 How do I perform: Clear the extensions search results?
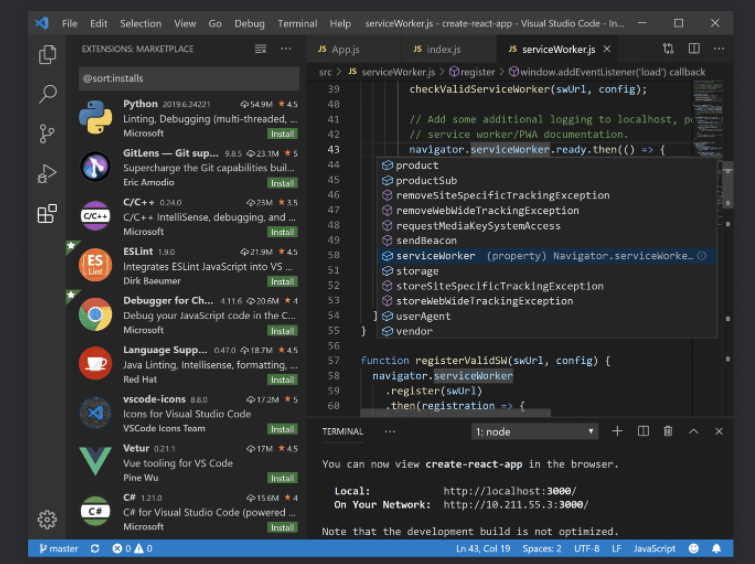[261, 48]
